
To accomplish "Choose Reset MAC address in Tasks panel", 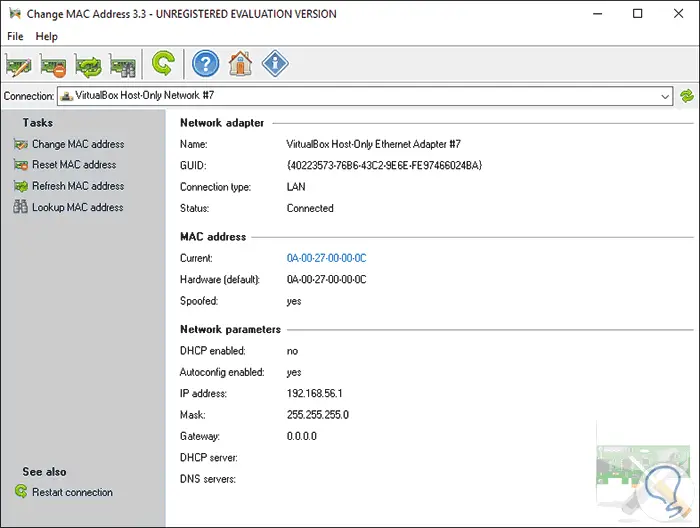I will pos(74,165).
